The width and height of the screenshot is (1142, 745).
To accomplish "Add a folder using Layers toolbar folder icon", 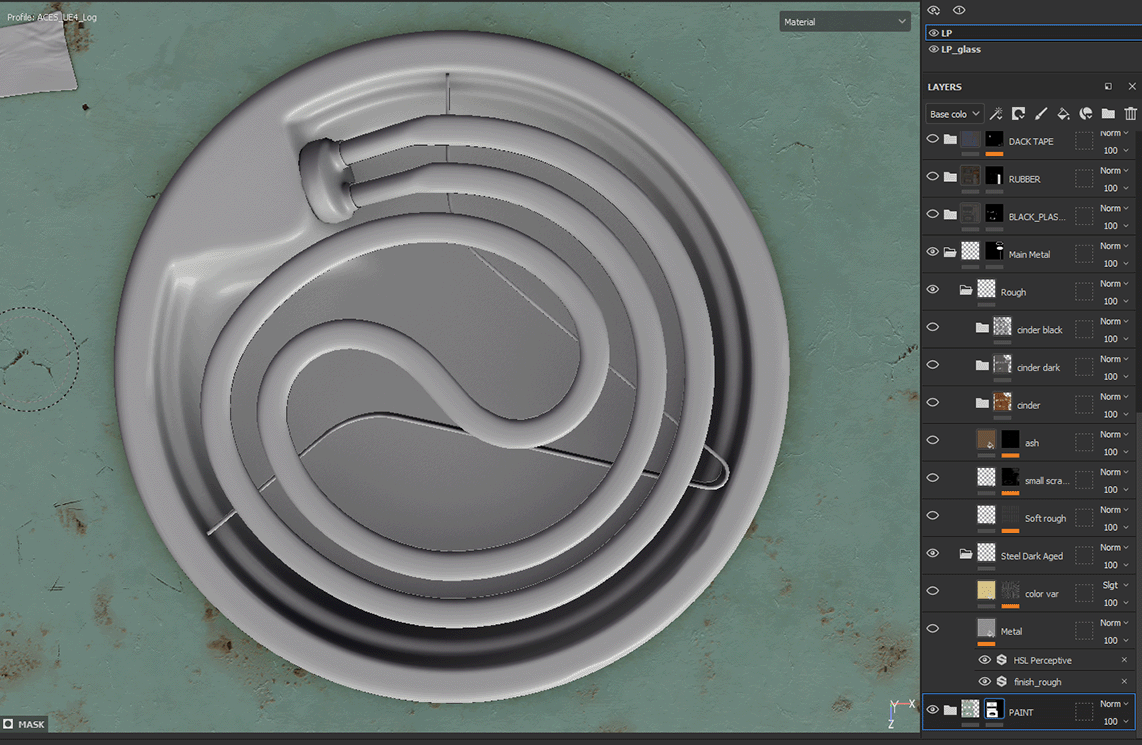I will point(1108,114).
